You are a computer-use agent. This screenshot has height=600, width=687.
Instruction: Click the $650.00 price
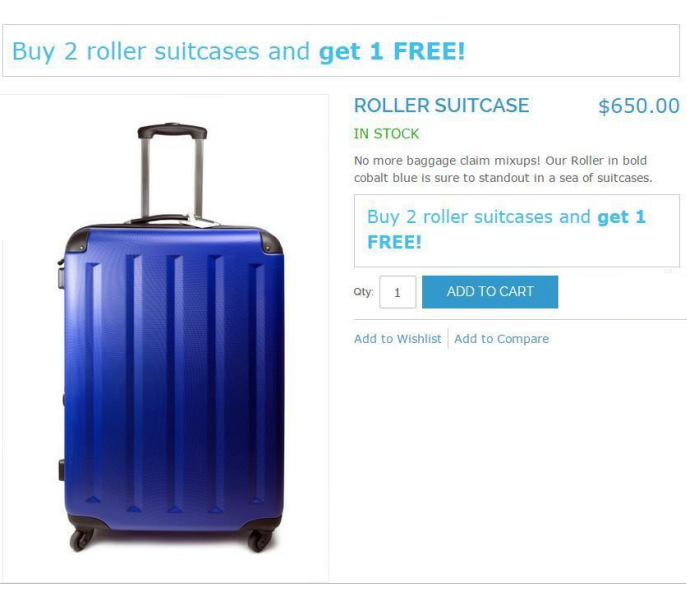638,106
